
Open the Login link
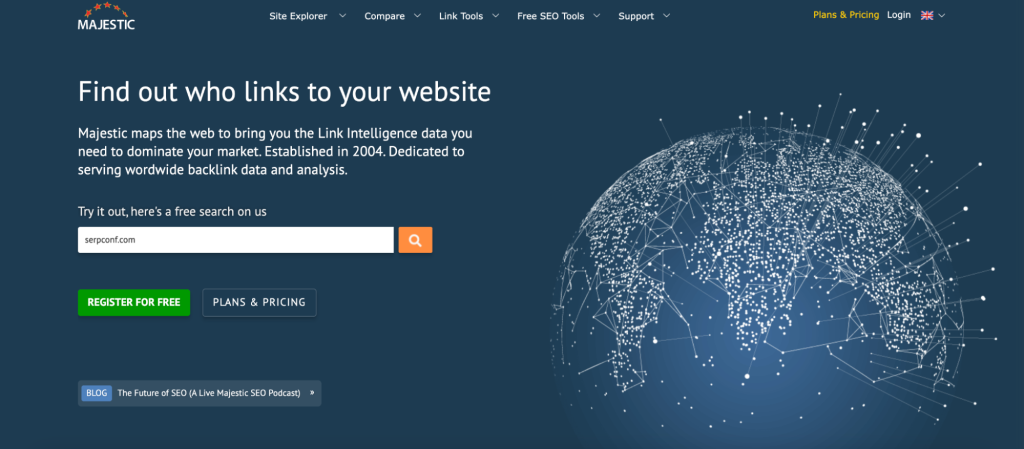click(898, 15)
